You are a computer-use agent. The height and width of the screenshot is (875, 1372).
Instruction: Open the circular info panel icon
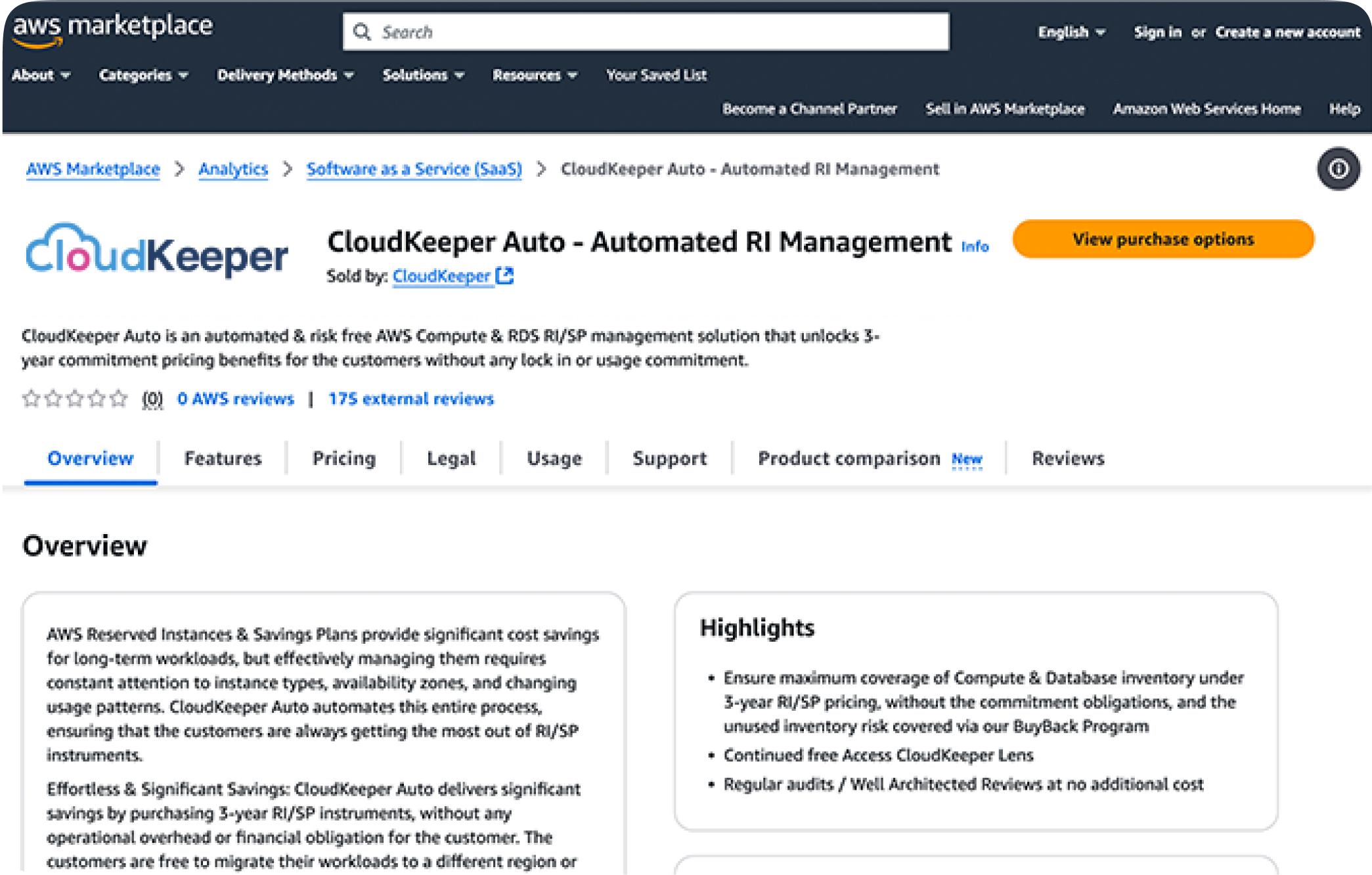click(x=1338, y=169)
